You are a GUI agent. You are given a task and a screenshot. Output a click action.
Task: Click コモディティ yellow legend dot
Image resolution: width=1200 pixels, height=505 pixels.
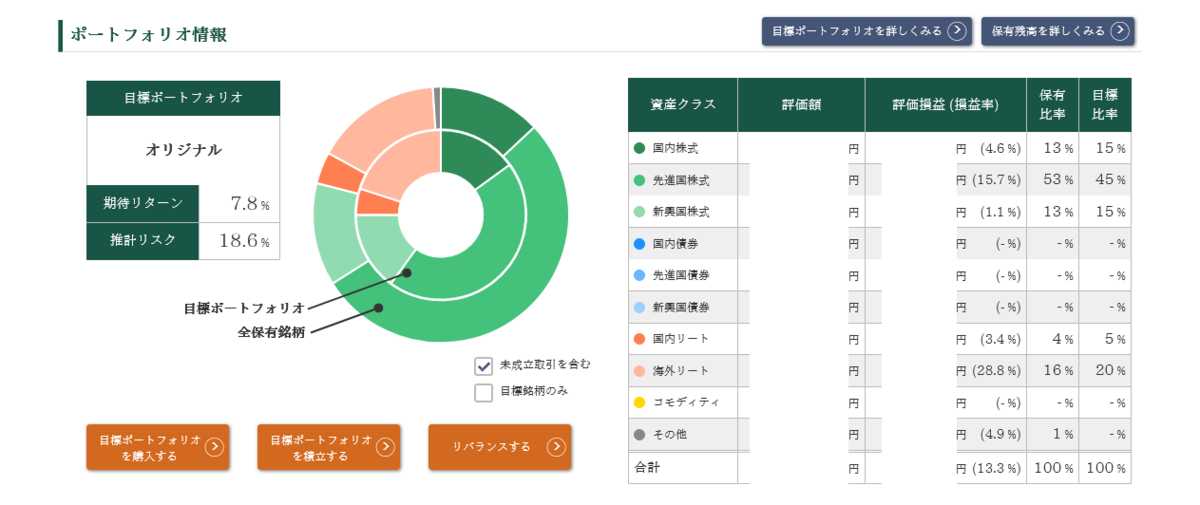(639, 402)
